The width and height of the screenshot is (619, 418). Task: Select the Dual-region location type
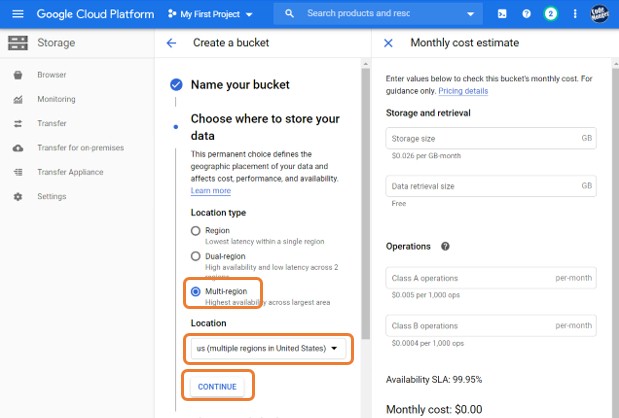tap(195, 256)
